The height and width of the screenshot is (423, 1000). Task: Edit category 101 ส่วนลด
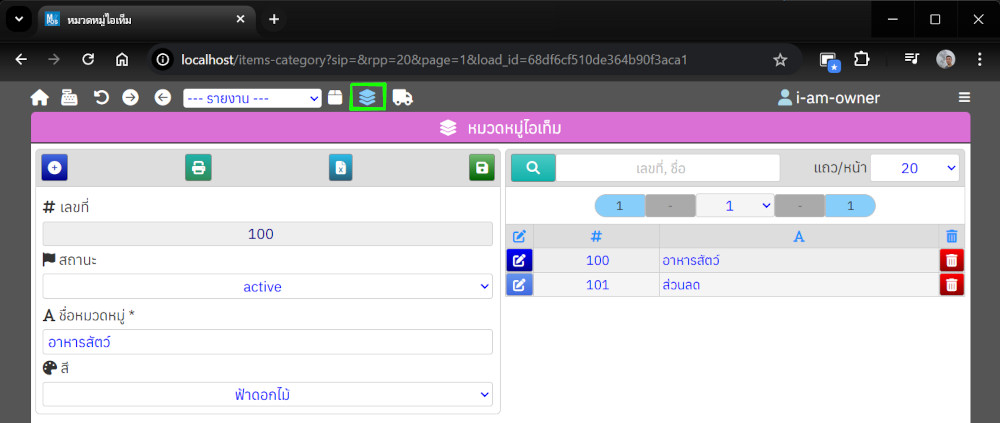[519, 285]
